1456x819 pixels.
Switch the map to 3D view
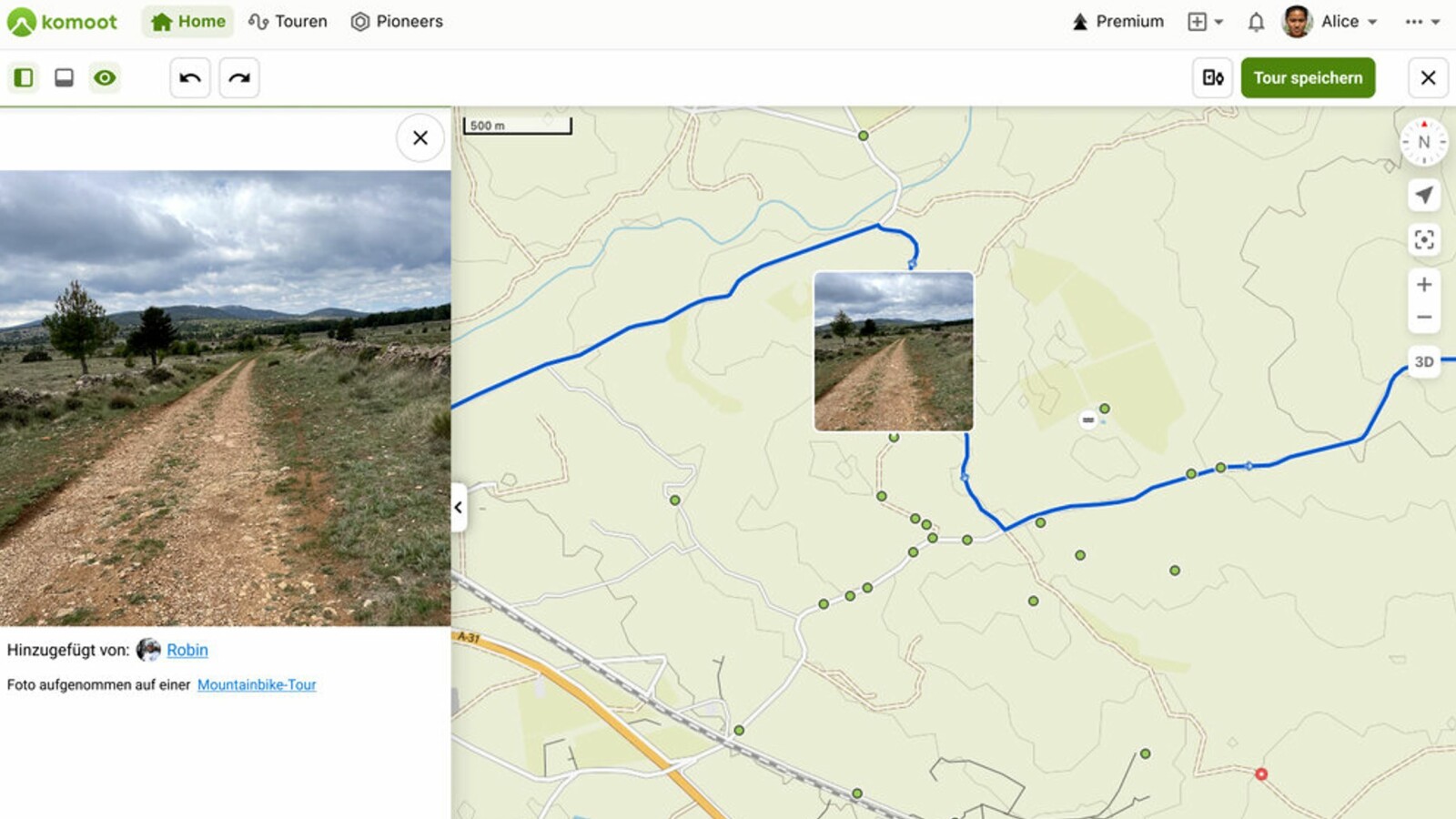coord(1423,362)
